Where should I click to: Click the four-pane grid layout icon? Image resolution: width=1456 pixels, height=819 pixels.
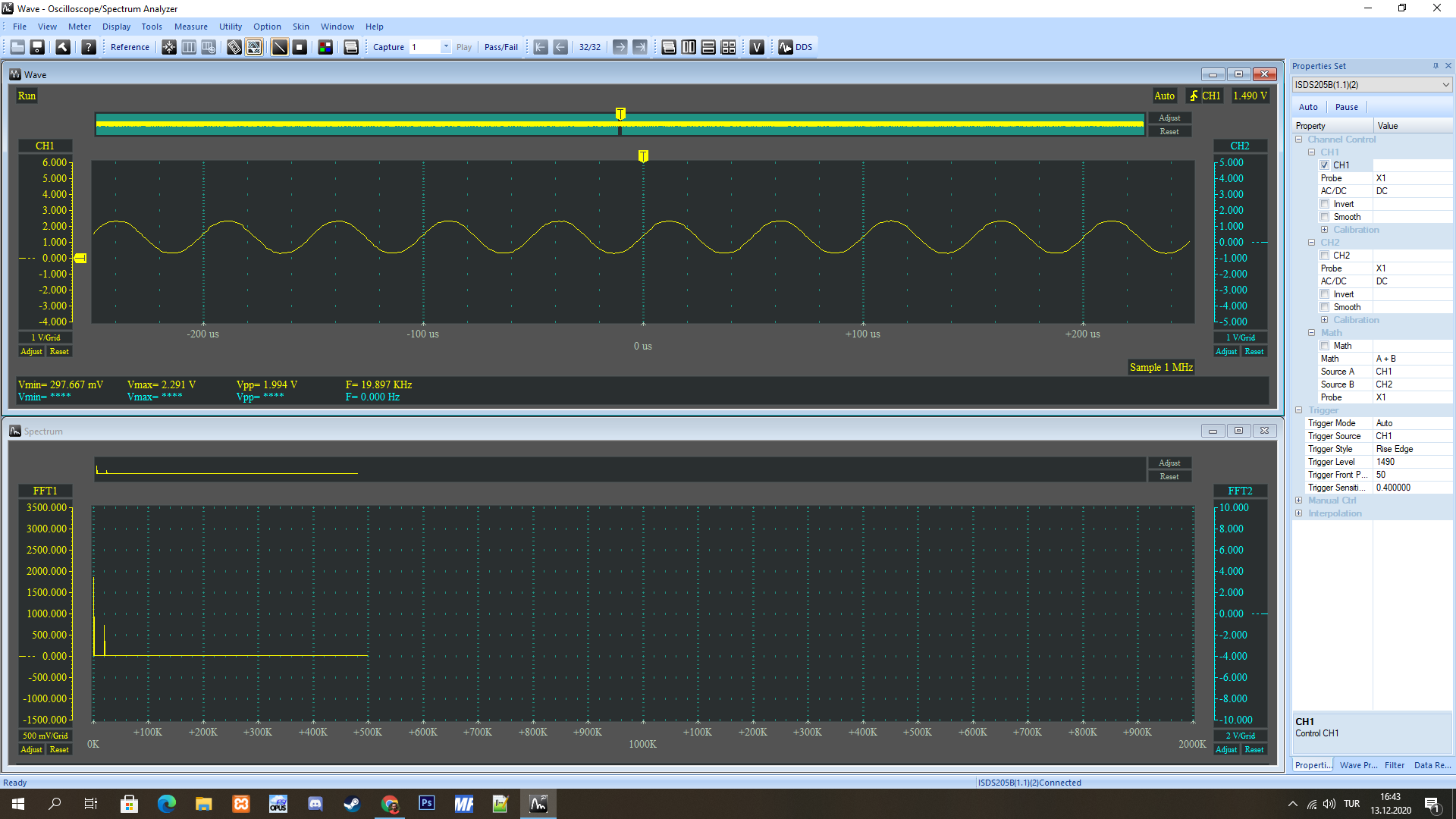pyautogui.click(x=728, y=47)
